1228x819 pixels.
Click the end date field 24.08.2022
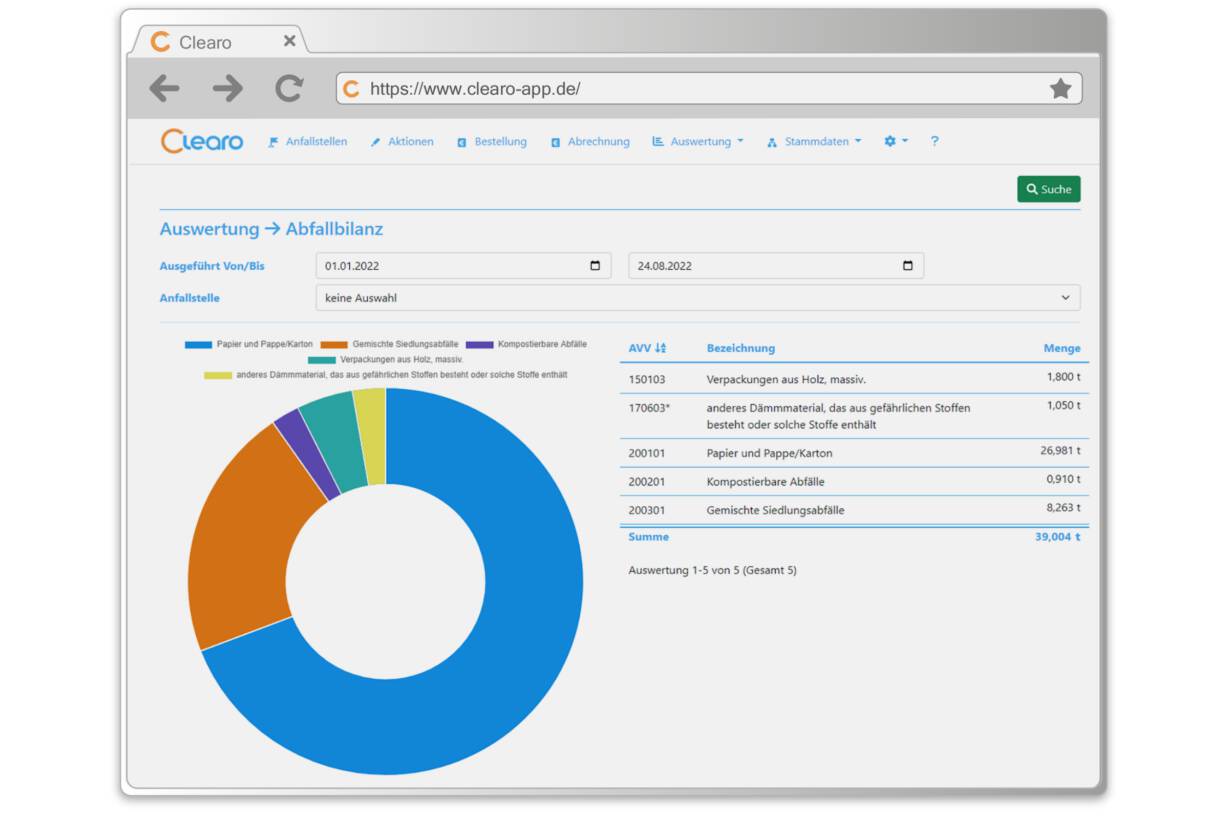[x=776, y=266]
